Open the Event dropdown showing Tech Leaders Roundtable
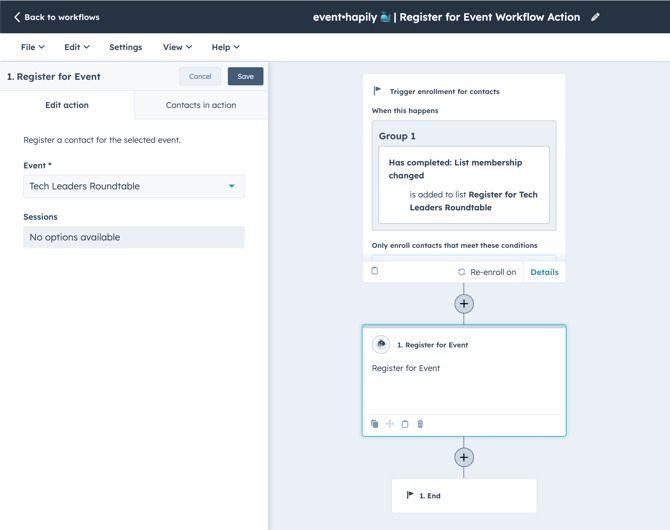Viewport: 670px width, 530px height. 133,186
